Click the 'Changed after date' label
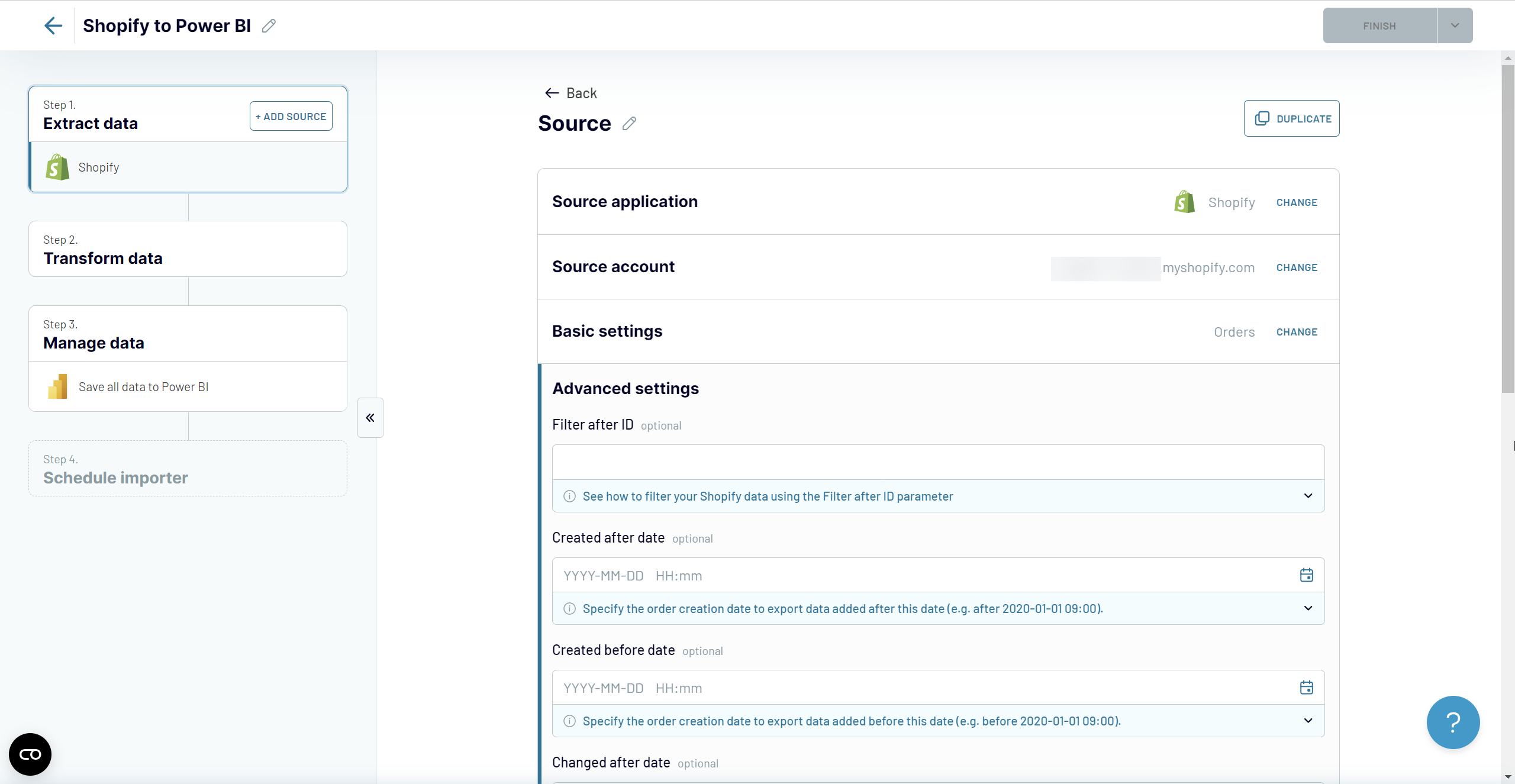This screenshot has width=1515, height=784. click(611, 763)
